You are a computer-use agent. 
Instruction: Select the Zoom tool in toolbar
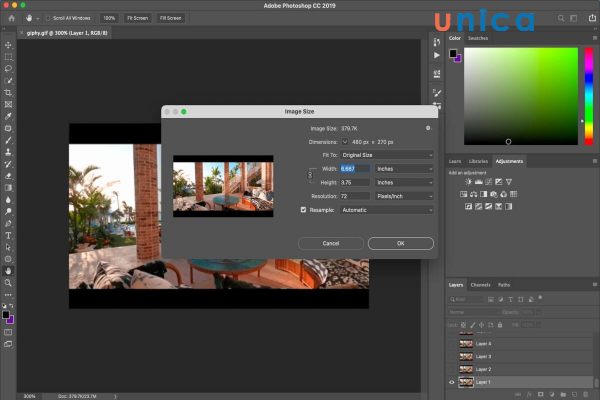(x=9, y=283)
